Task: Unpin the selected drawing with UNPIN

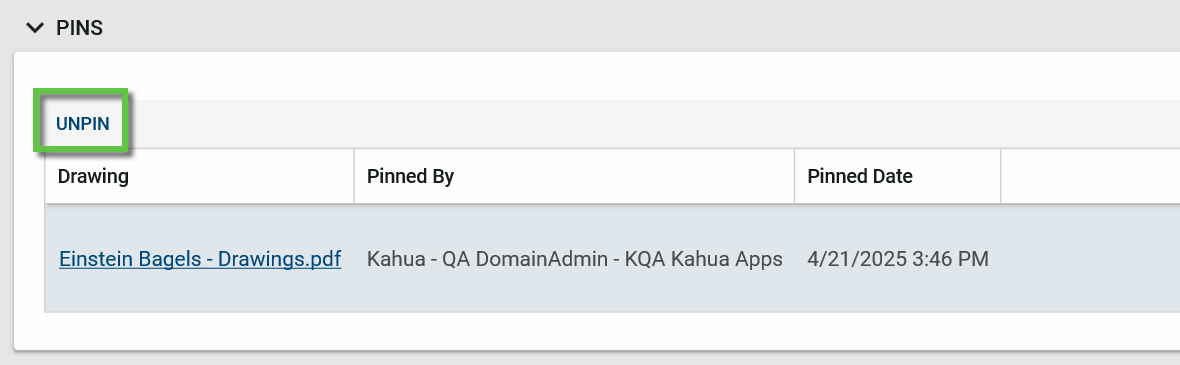Action: pyautogui.click(x=83, y=124)
